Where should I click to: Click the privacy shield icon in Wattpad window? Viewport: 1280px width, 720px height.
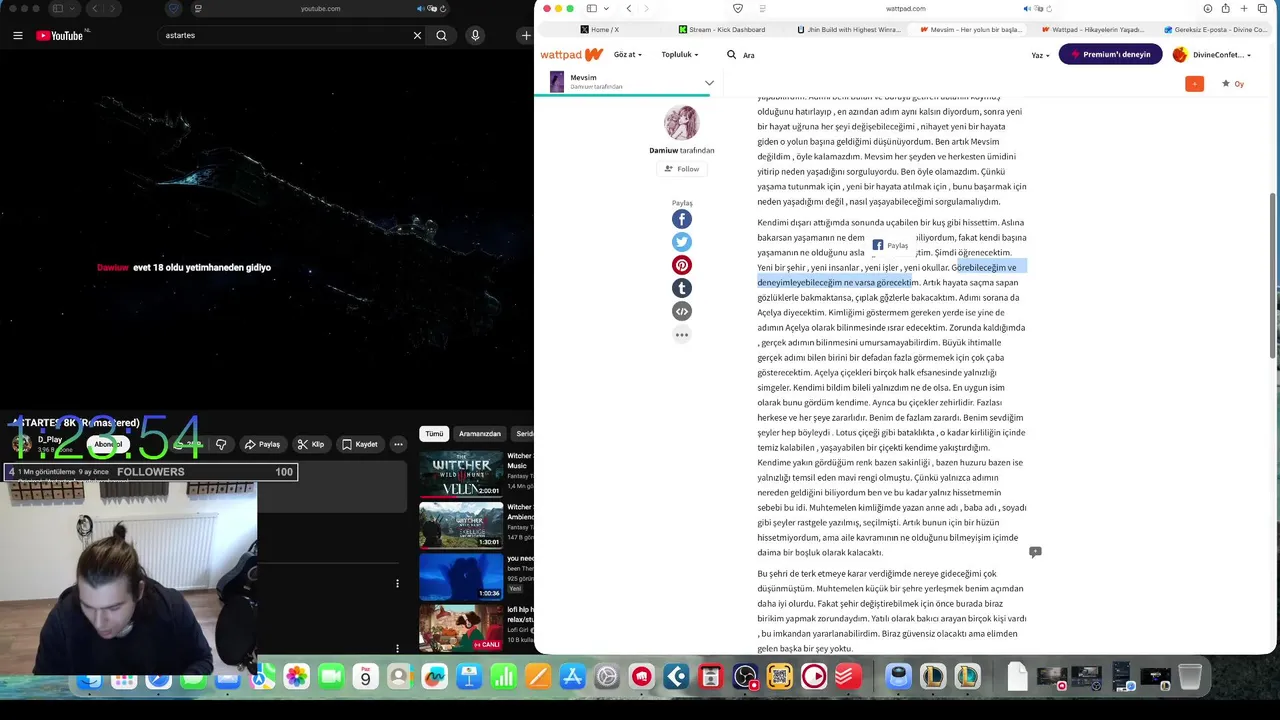pyautogui.click(x=738, y=8)
